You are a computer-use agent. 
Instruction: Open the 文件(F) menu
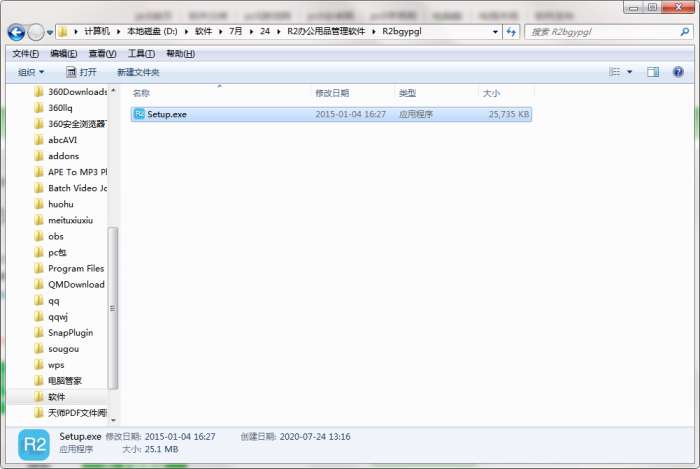tap(25, 54)
